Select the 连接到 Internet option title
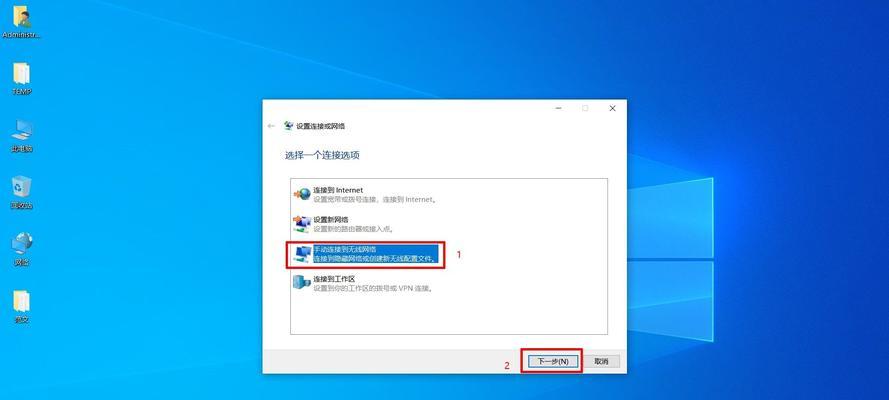Viewport: 889px width, 400px height. point(338,190)
